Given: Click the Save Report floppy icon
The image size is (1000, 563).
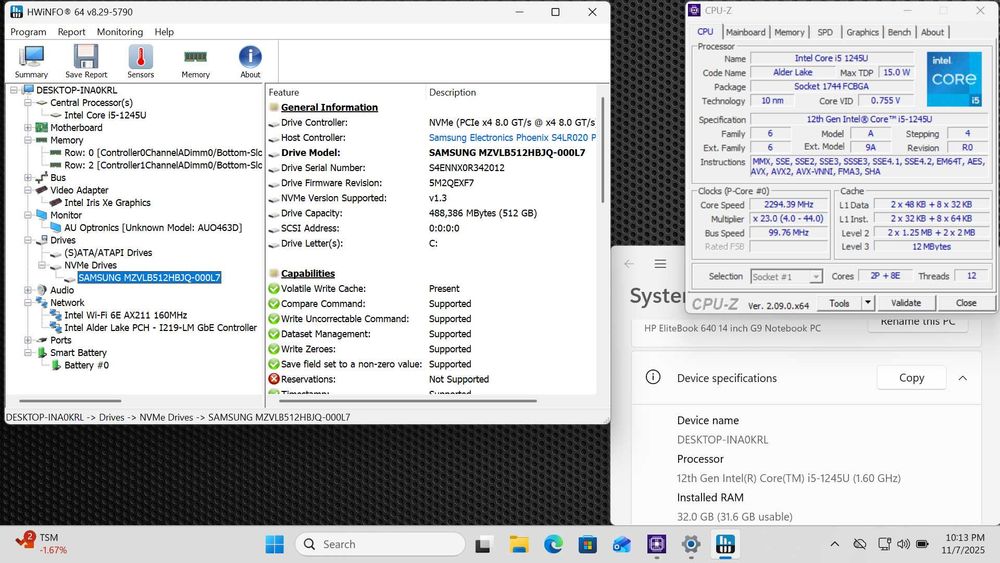Looking at the screenshot, I should (86, 61).
